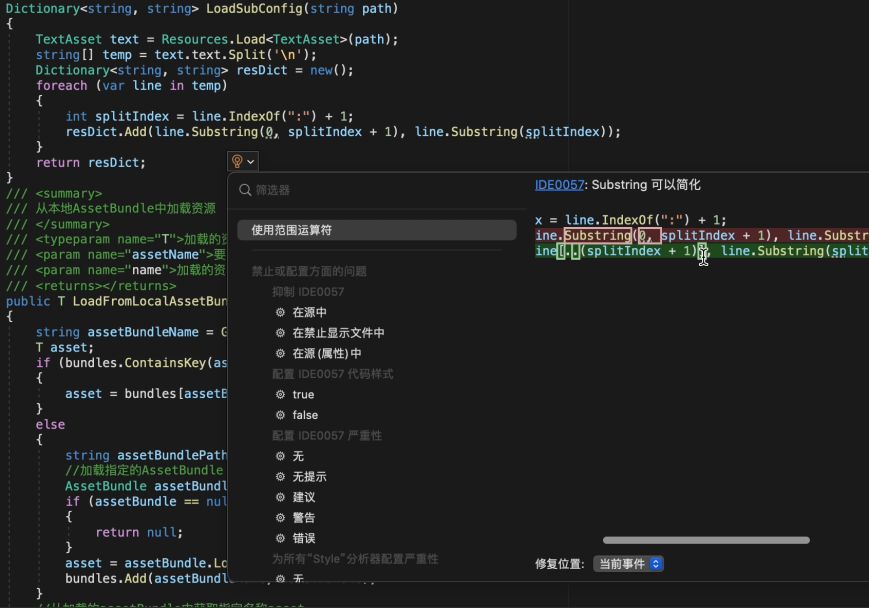Choose 无提示 as the IDE0057 severity
This screenshot has width=869, height=608.
click(309, 477)
